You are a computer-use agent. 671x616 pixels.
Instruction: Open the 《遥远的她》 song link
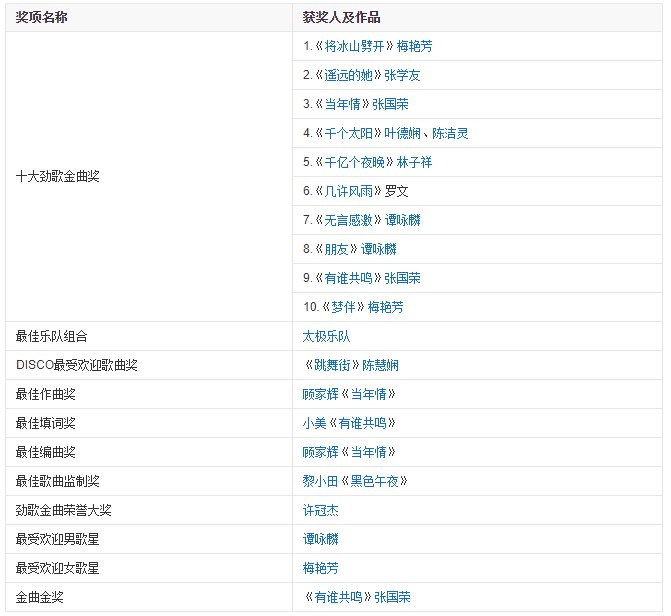348,75
